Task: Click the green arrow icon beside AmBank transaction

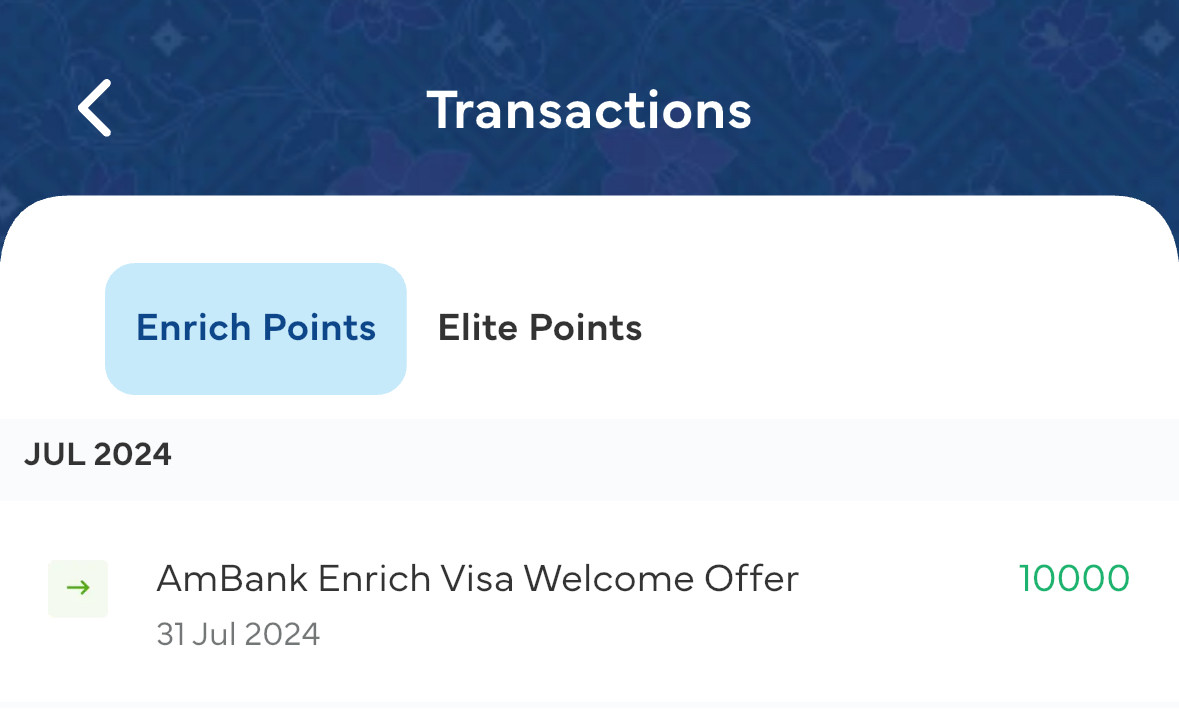Action: (78, 588)
